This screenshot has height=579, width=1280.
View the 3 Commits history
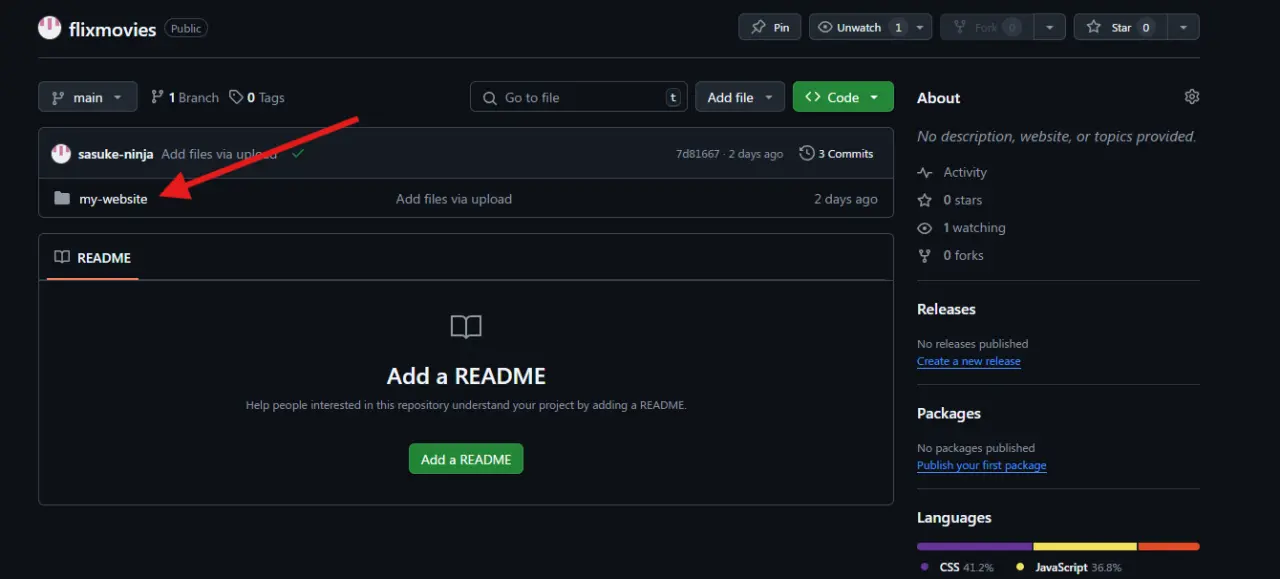coord(837,154)
